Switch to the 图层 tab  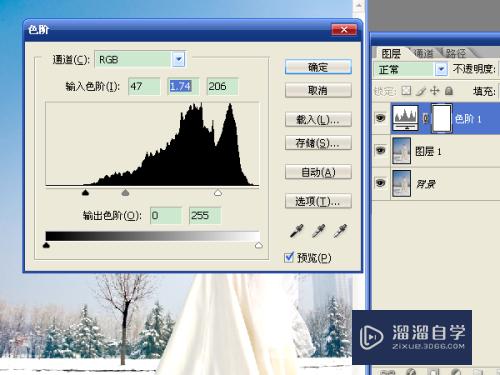click(x=391, y=53)
